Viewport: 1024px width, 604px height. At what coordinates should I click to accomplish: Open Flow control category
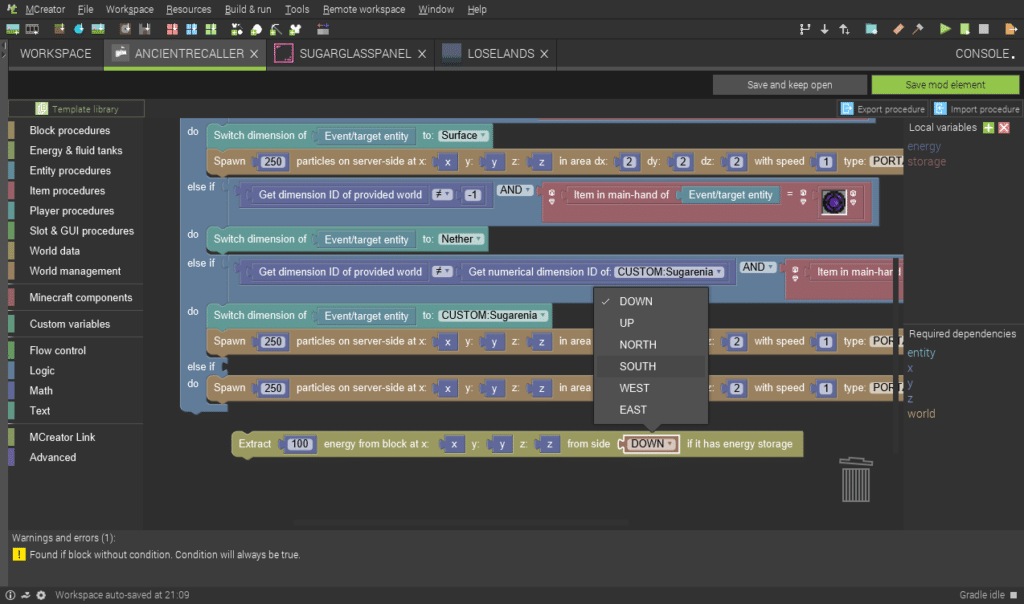tap(57, 351)
